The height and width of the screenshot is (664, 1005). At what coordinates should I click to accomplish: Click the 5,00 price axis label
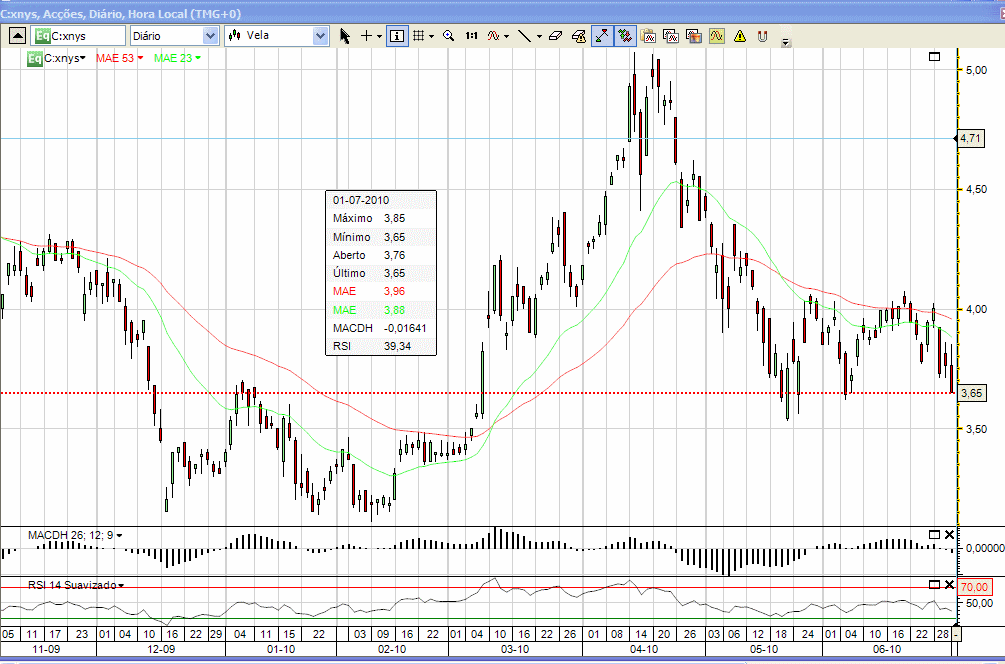pyautogui.click(x=976, y=70)
